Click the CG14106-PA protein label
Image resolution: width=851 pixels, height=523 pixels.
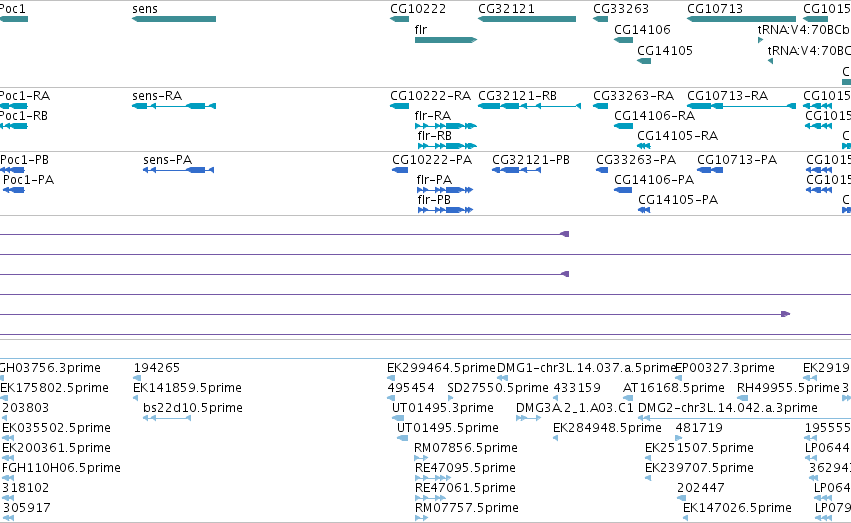pyautogui.click(x=654, y=180)
